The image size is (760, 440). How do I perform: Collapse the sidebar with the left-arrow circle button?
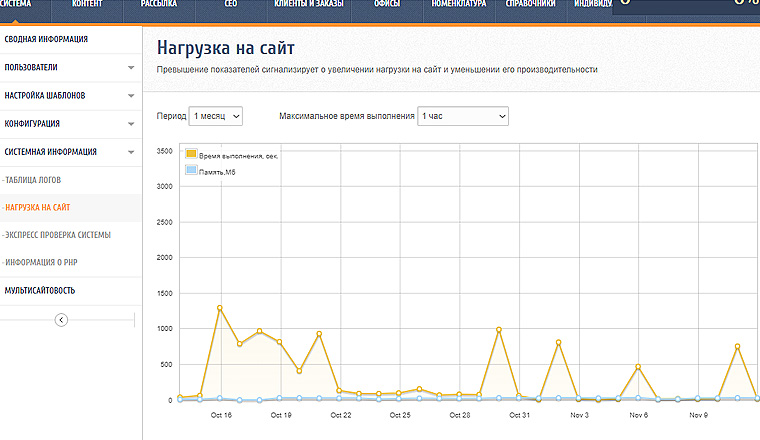click(x=61, y=320)
